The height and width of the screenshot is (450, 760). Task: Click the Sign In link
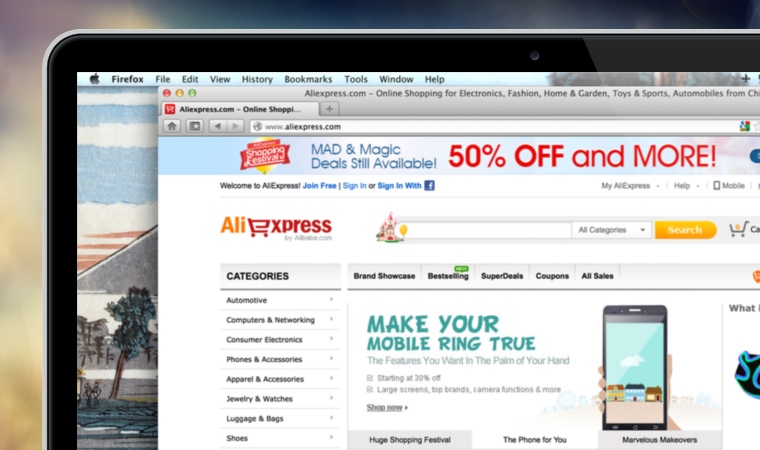(354, 186)
